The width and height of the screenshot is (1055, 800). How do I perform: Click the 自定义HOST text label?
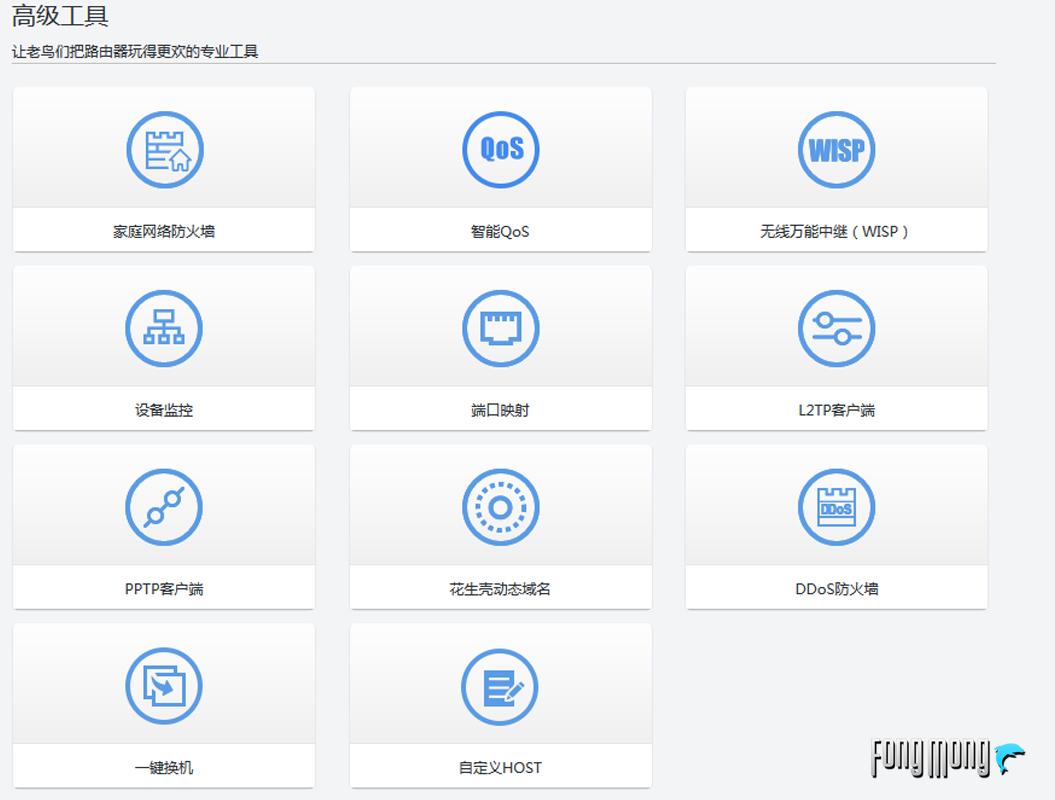click(500, 767)
